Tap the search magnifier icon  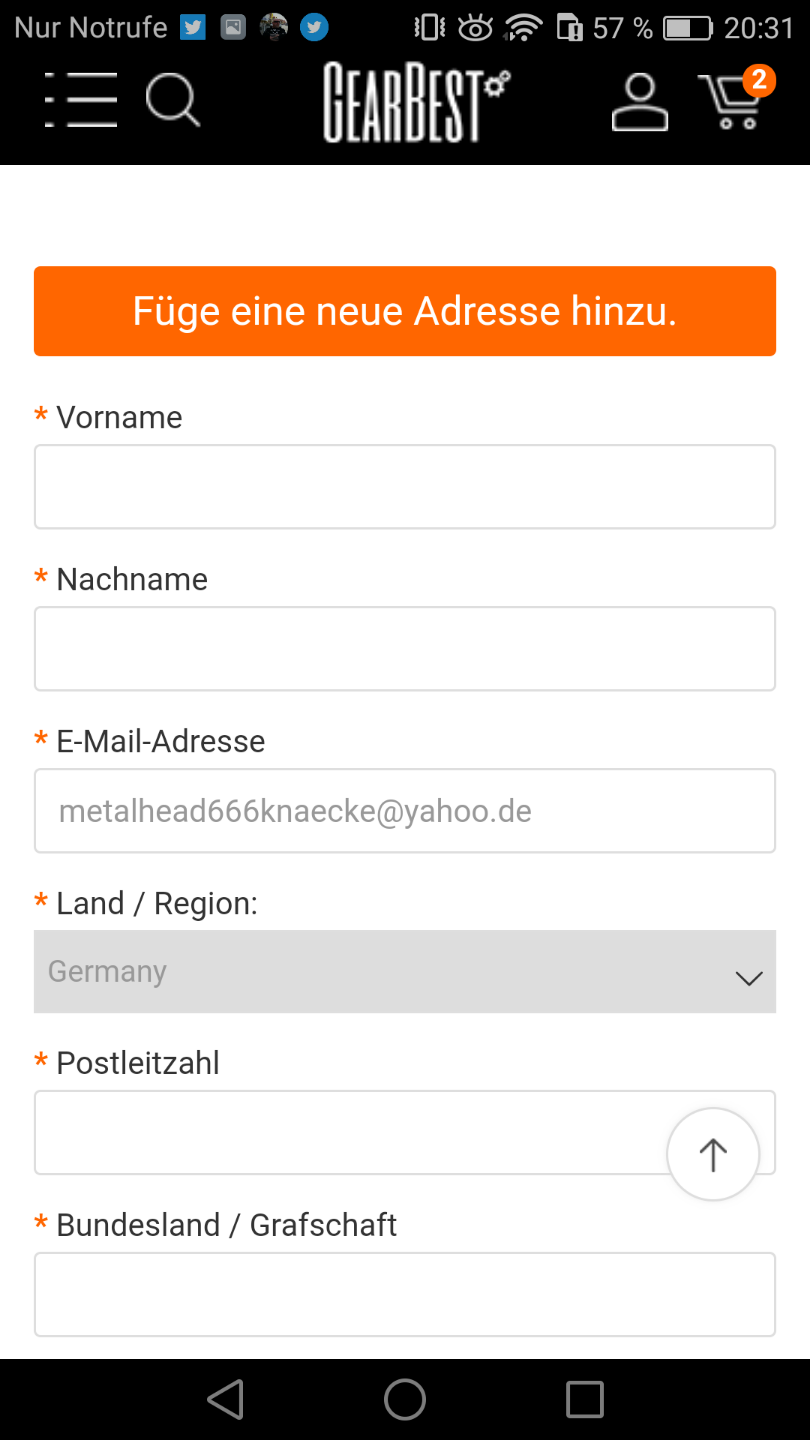click(173, 100)
